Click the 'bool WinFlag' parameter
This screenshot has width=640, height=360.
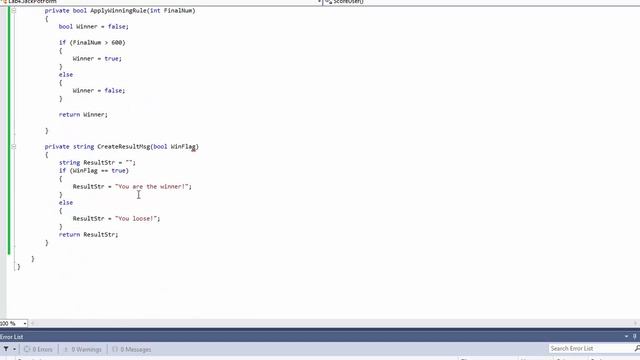[174, 147]
